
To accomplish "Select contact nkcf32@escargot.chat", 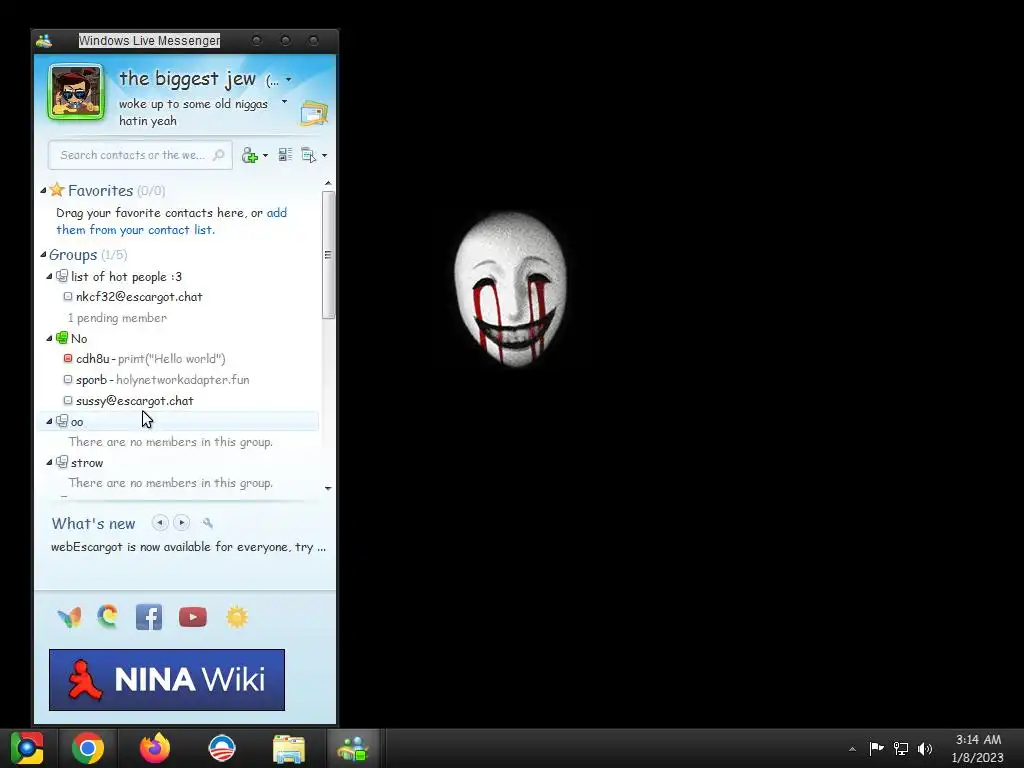I will point(139,296).
